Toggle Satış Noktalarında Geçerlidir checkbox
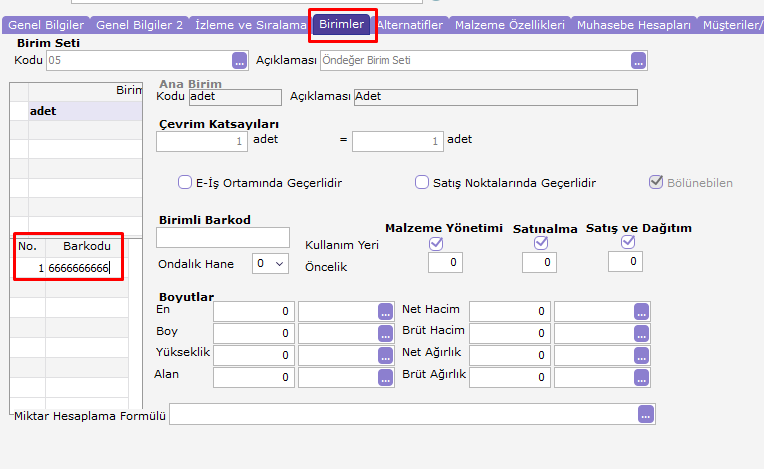764x469 pixels. [422, 183]
